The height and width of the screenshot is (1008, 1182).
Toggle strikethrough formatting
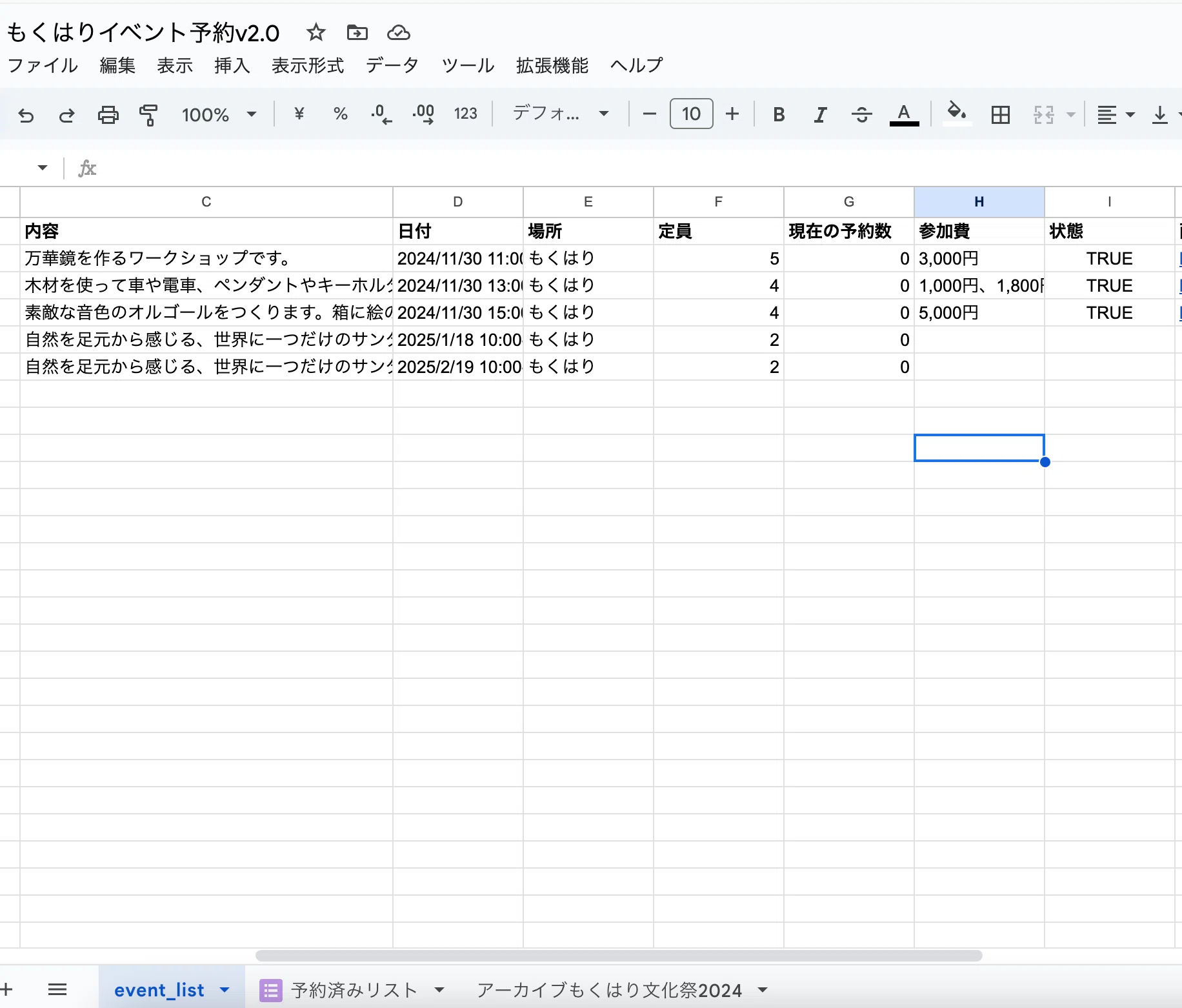point(861,115)
